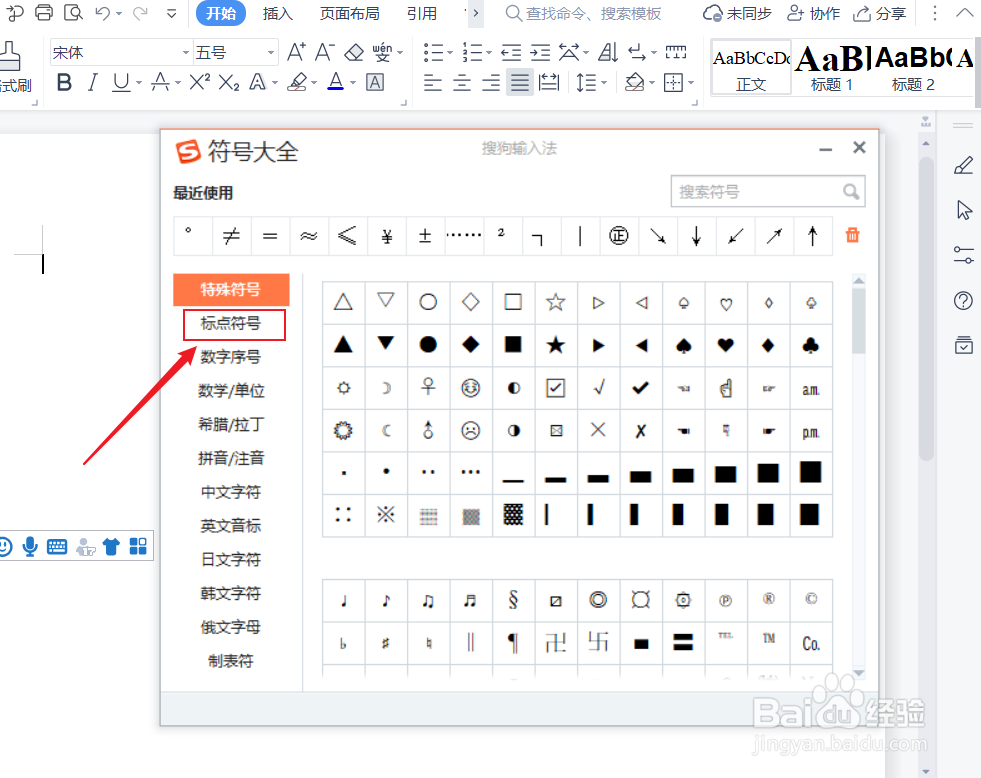This screenshot has height=778, width=981.
Task: Open the Sogou virtual keyboard icon
Action: (56, 546)
